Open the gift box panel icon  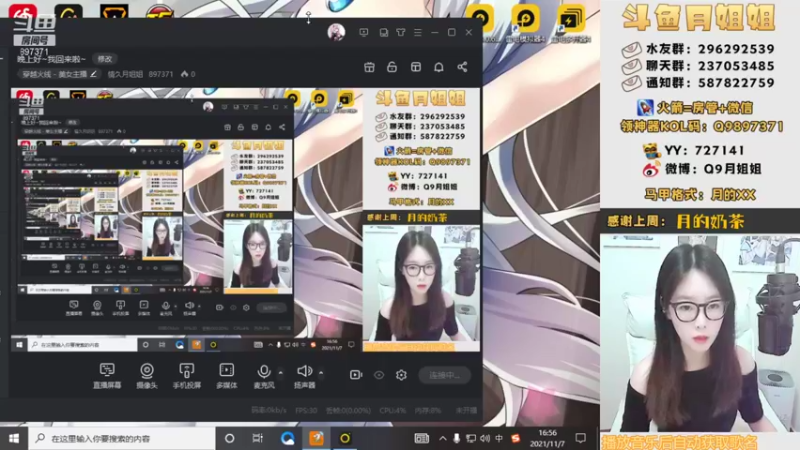coord(369,67)
